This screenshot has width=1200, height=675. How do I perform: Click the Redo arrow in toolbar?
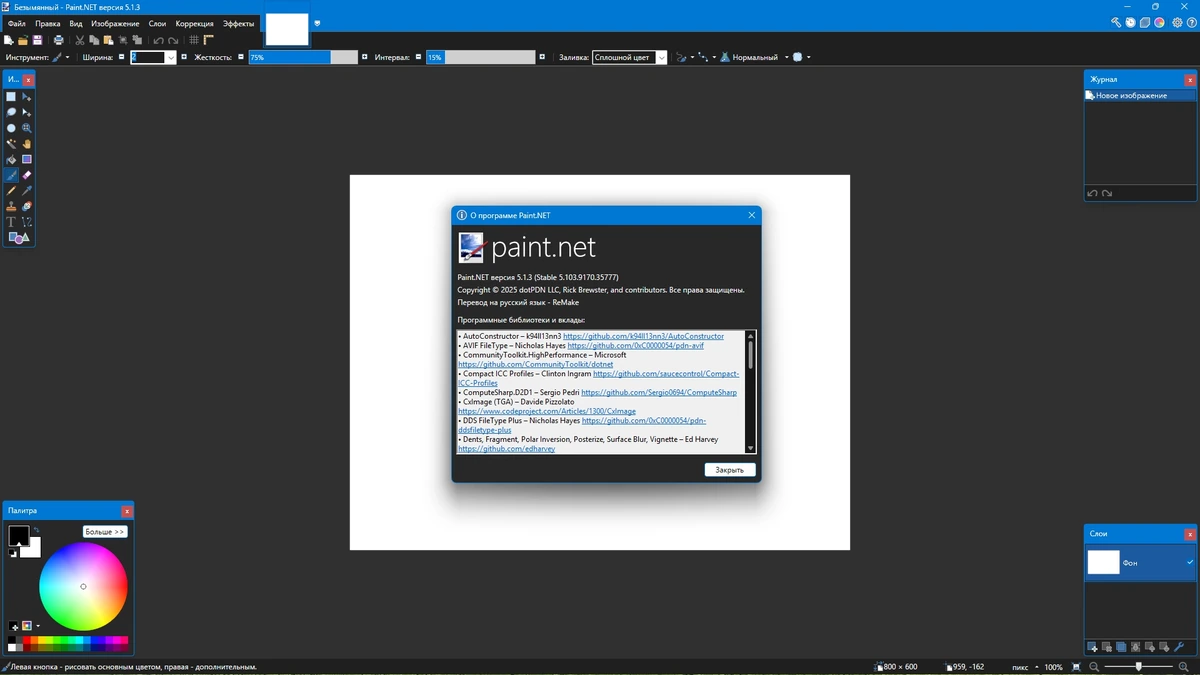click(173, 40)
